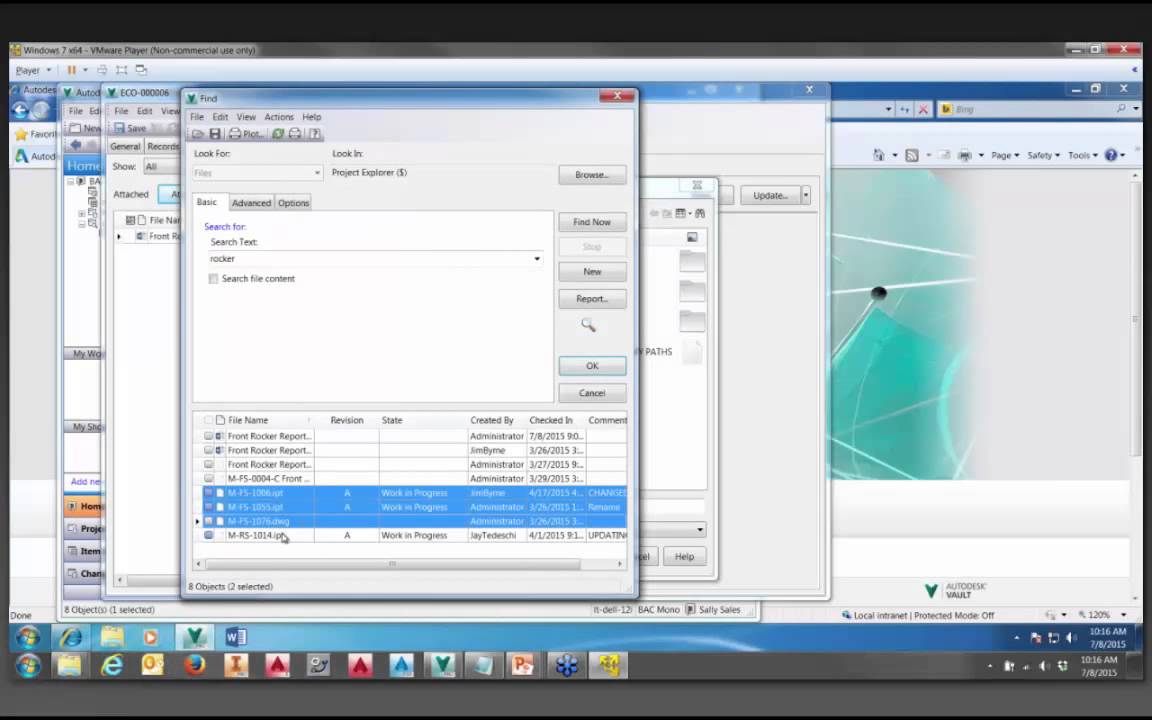Toggle the checkbox for M-FS-1006.ipt row
This screenshot has height=720, width=1152.
(x=209, y=493)
